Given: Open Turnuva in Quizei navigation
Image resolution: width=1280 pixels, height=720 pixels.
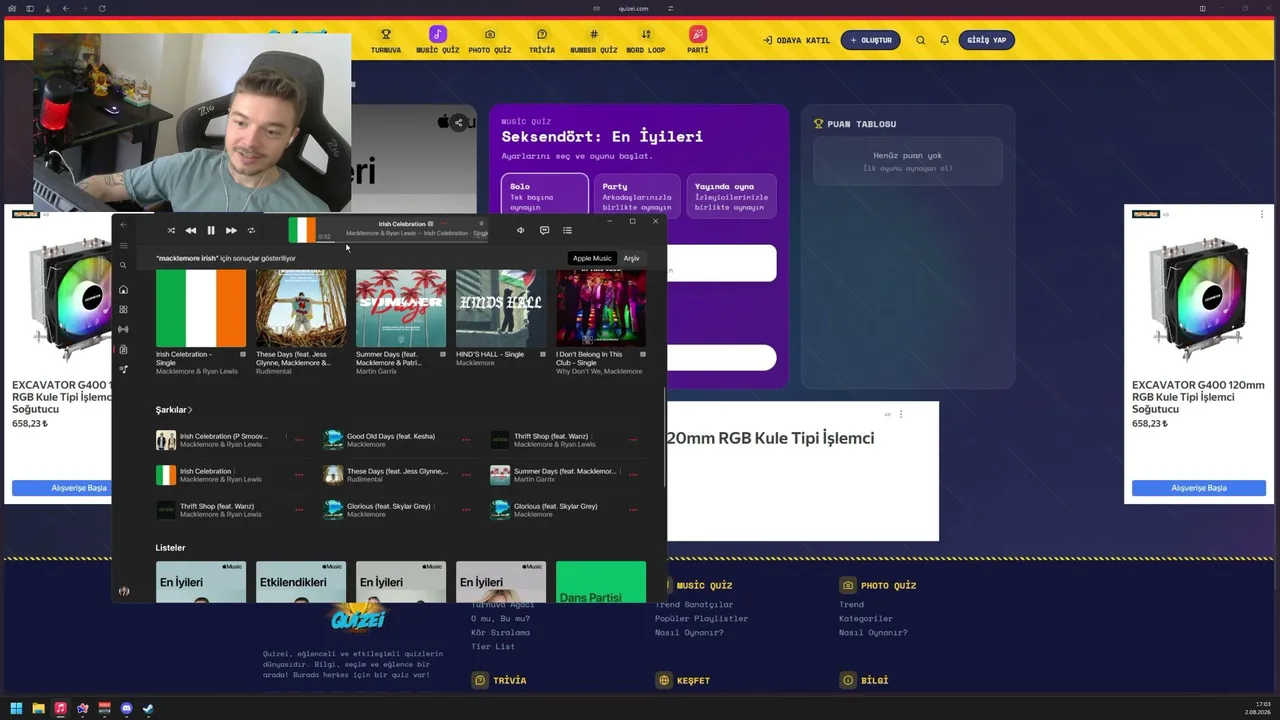Looking at the screenshot, I should (386, 40).
